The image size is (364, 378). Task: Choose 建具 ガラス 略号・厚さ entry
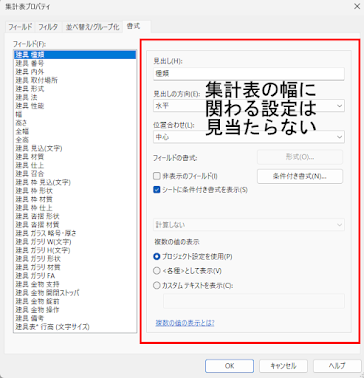pyautogui.click(x=75, y=233)
